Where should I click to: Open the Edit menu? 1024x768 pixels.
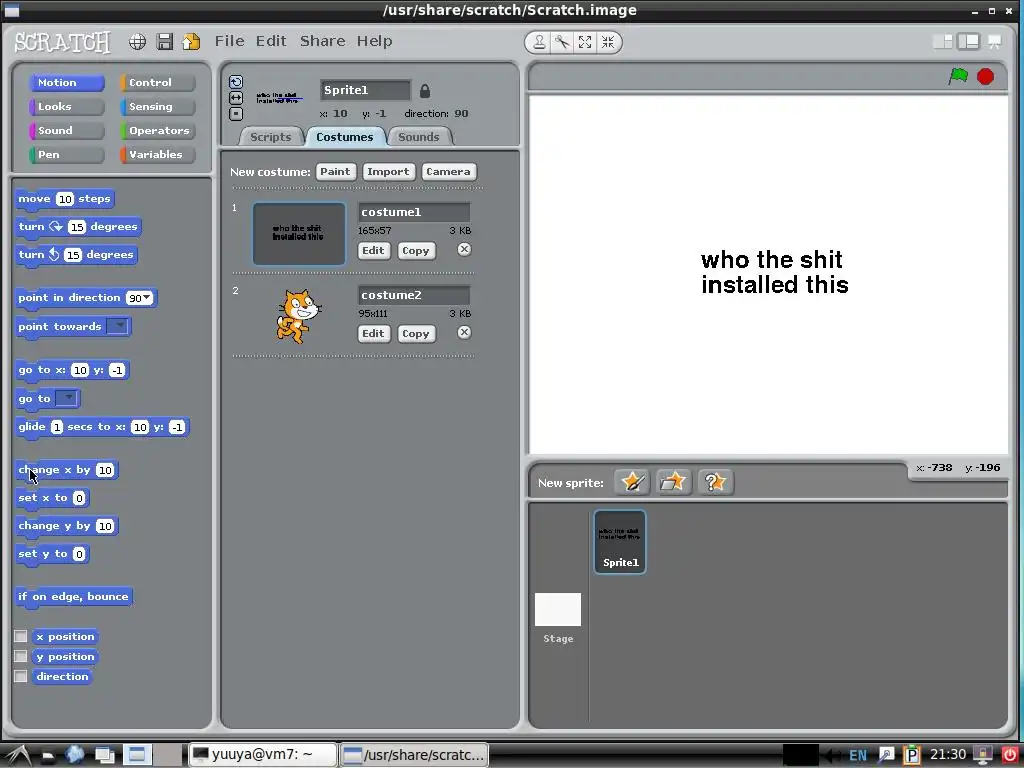click(271, 41)
